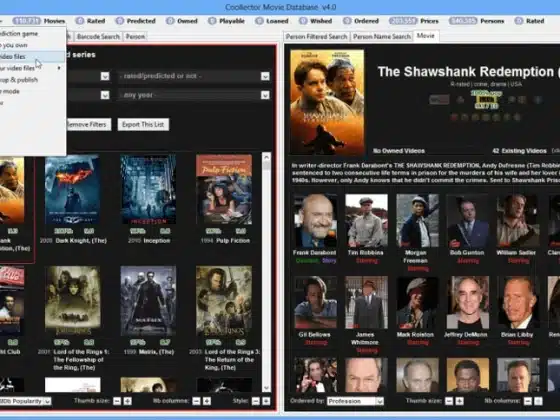
Task: Open James Whitmore's person photo
Action: 366,302
